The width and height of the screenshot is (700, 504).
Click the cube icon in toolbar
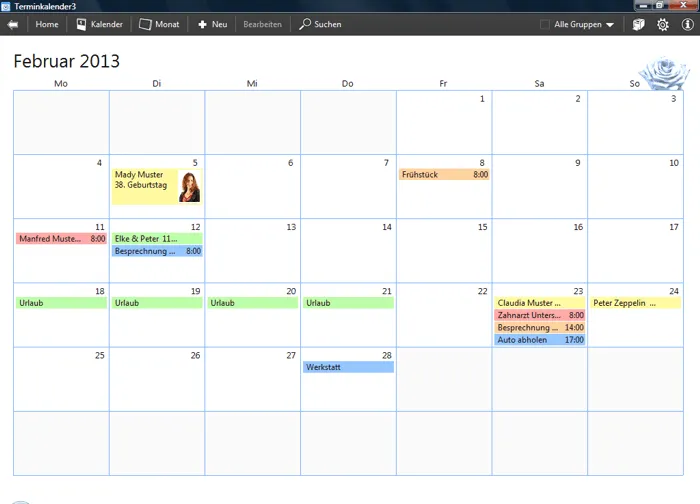(638, 24)
